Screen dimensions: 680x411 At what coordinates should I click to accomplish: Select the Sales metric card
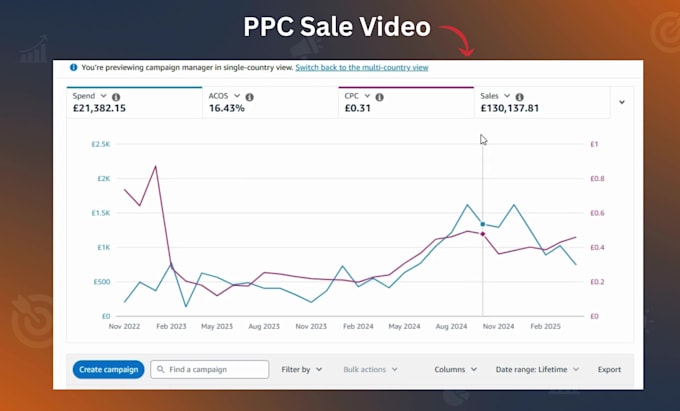pyautogui.click(x=542, y=102)
